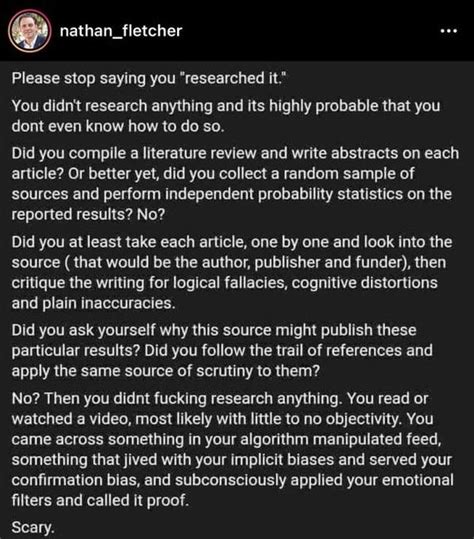
Task: Select the paragraph starting 'Did you ask yourself'
Action: pyautogui.click(x=222, y=350)
